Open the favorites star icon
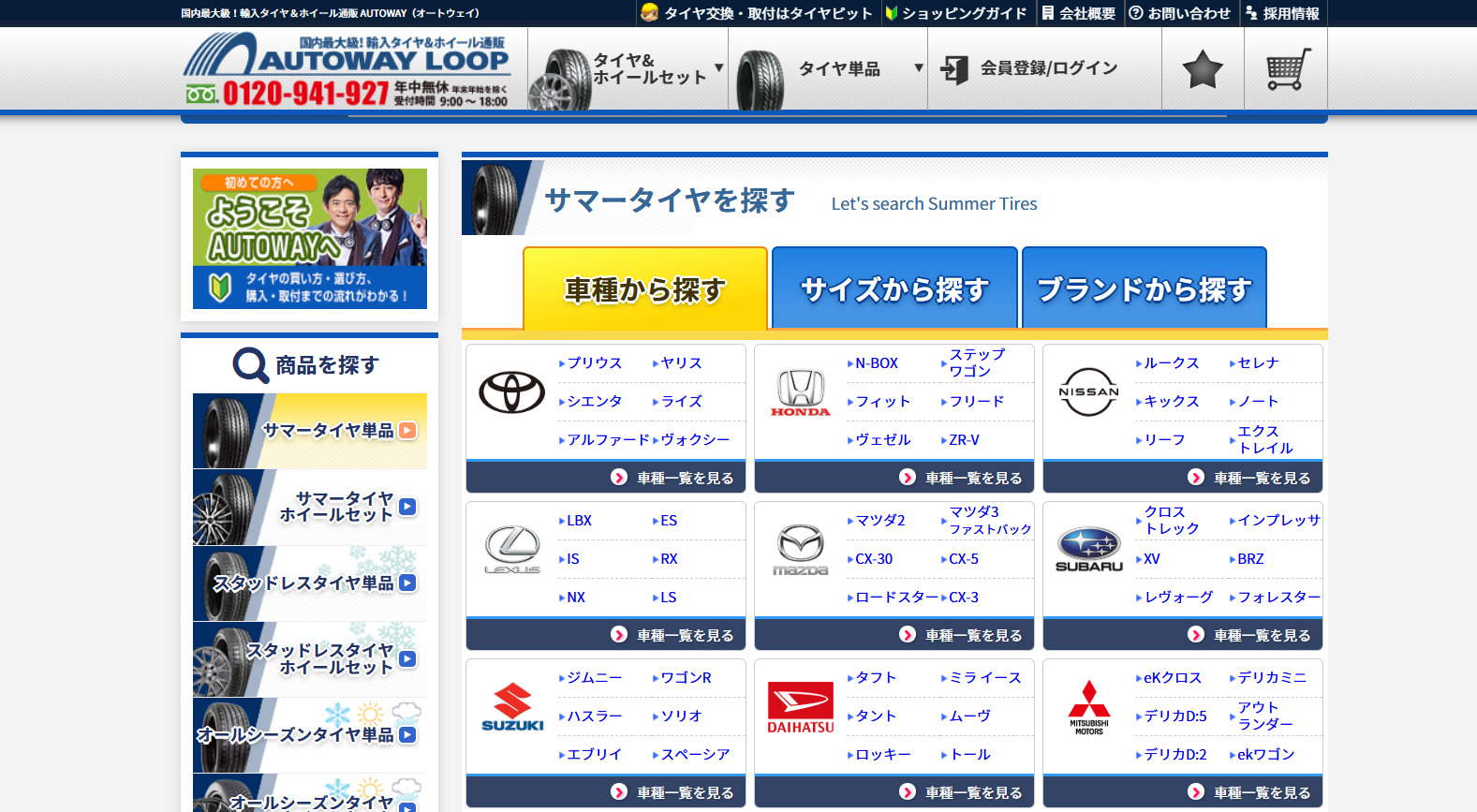The width and height of the screenshot is (1477, 812). click(1203, 69)
